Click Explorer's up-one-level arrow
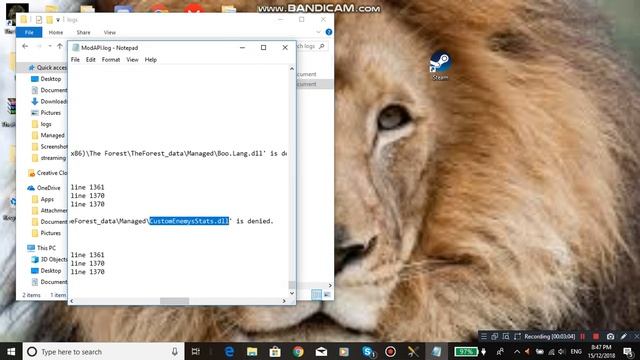The height and width of the screenshot is (360, 640). click(x=60, y=46)
